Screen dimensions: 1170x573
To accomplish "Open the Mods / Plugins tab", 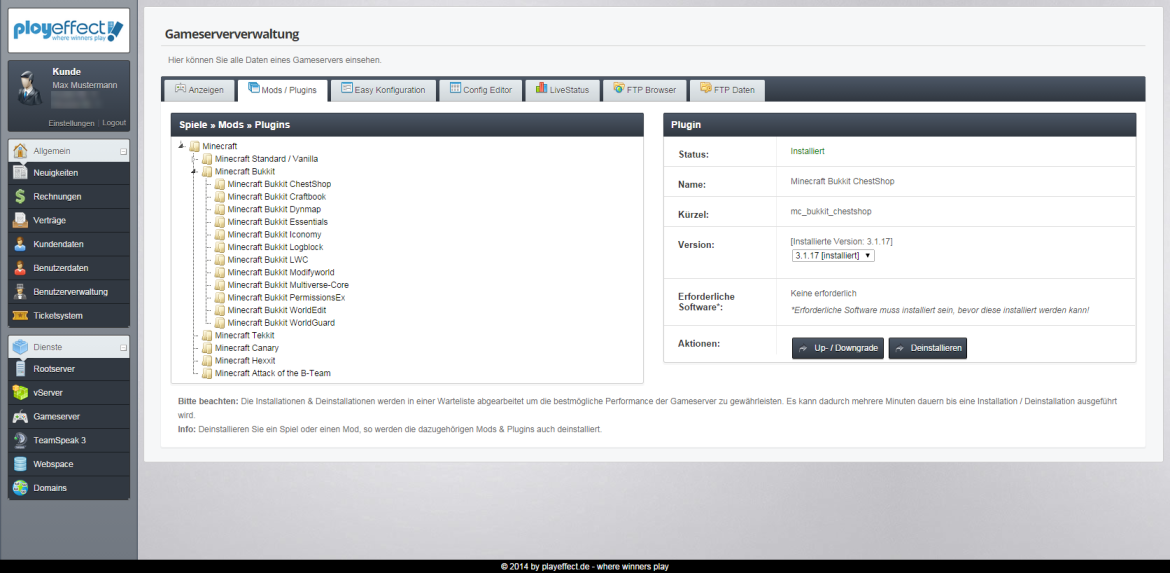I will pyautogui.click(x=282, y=90).
